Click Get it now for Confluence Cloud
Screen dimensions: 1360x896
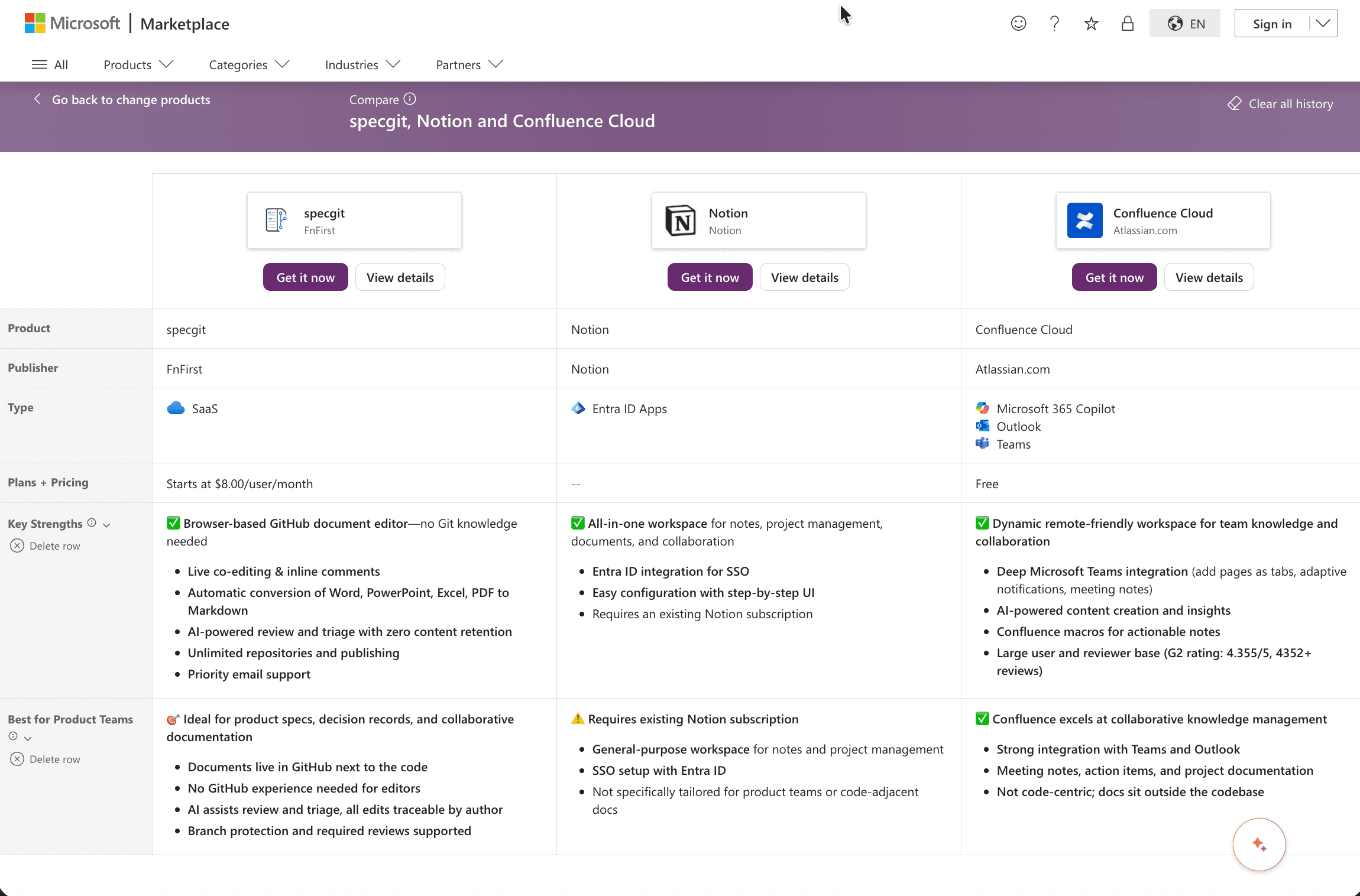point(1114,277)
